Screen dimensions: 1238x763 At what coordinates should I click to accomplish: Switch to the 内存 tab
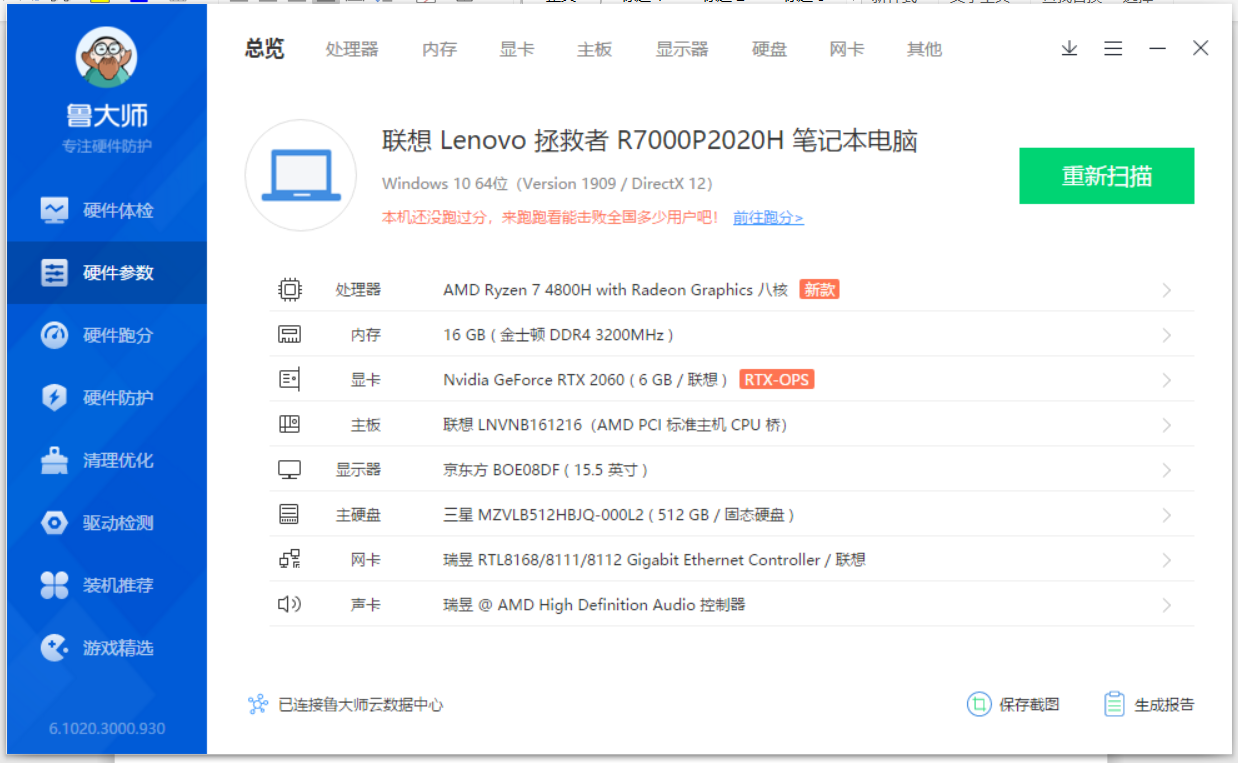point(440,49)
